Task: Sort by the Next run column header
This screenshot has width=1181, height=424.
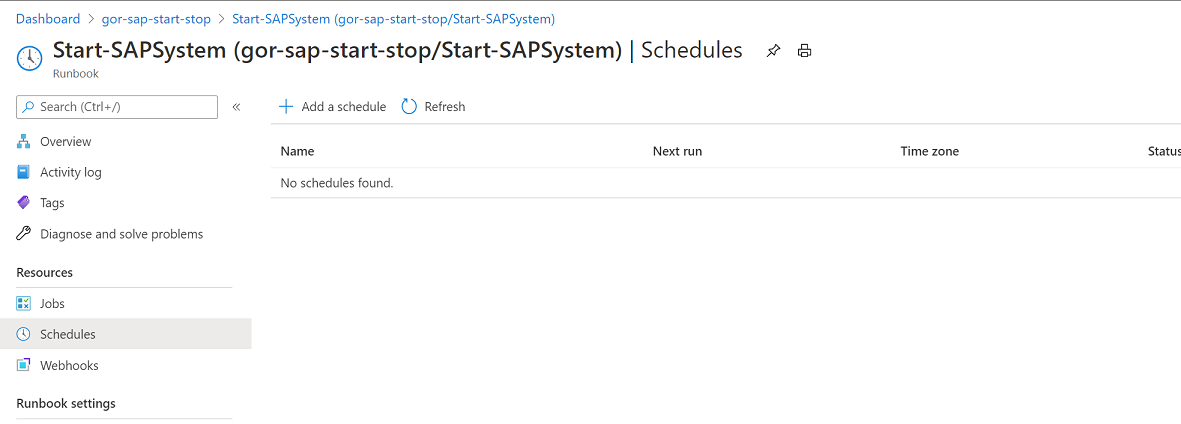Action: 677,151
